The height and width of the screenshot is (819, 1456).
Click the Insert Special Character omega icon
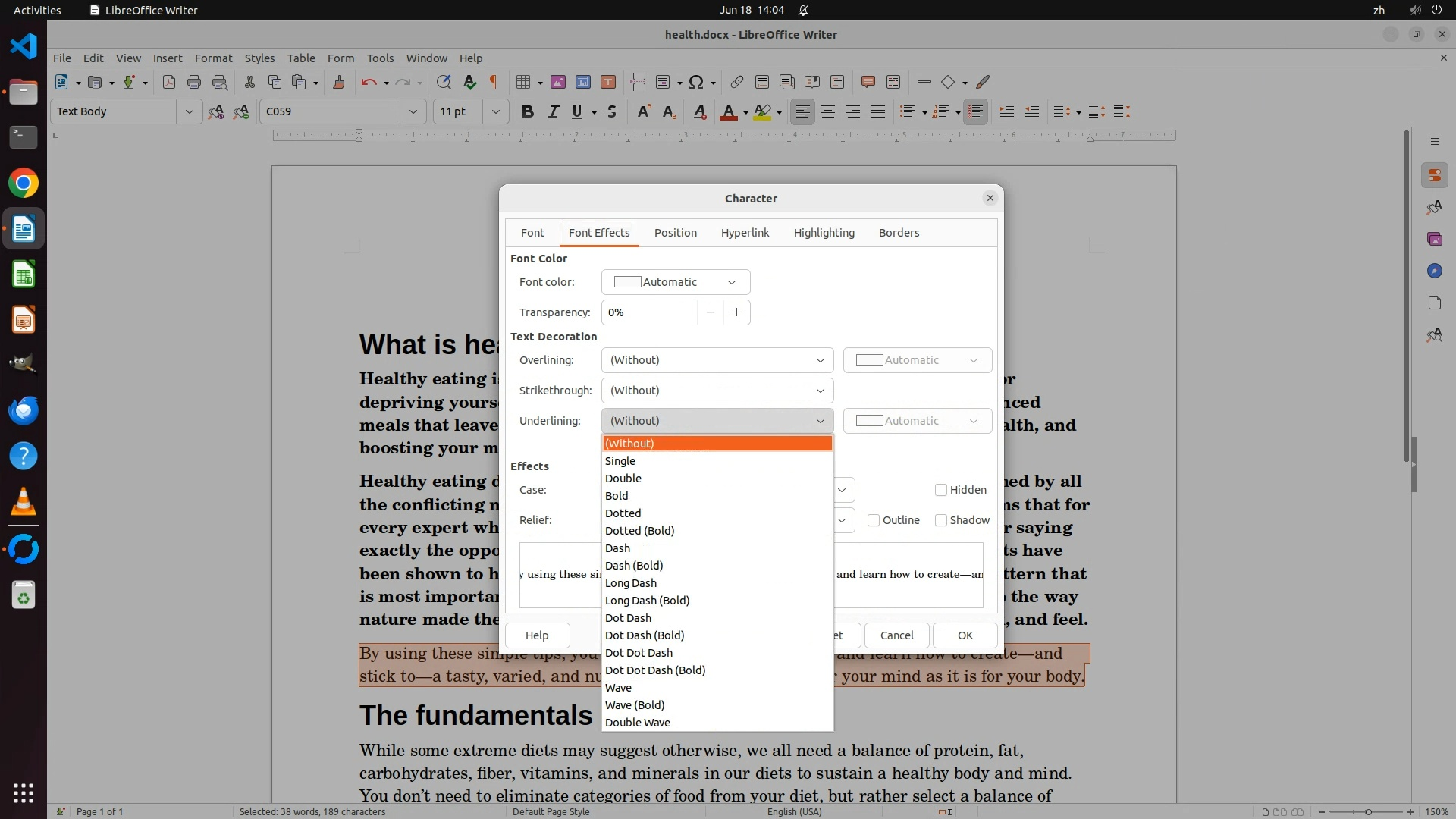(x=696, y=83)
